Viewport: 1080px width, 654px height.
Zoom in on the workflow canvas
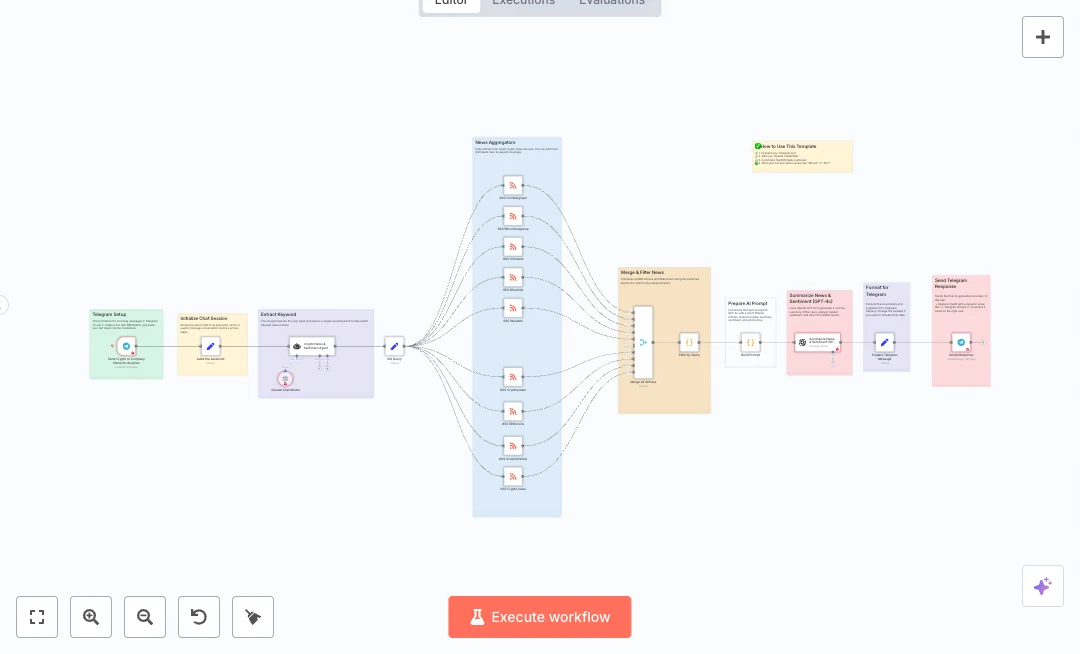coord(91,617)
